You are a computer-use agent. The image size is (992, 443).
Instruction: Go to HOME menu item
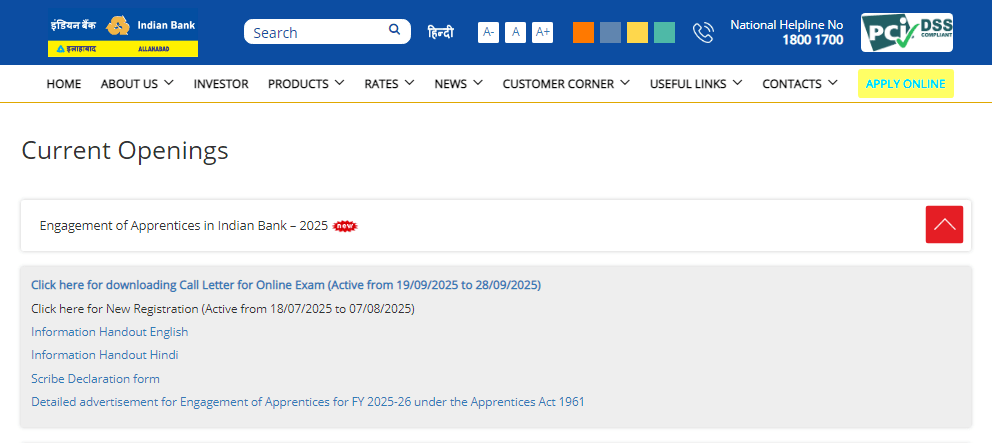point(64,84)
